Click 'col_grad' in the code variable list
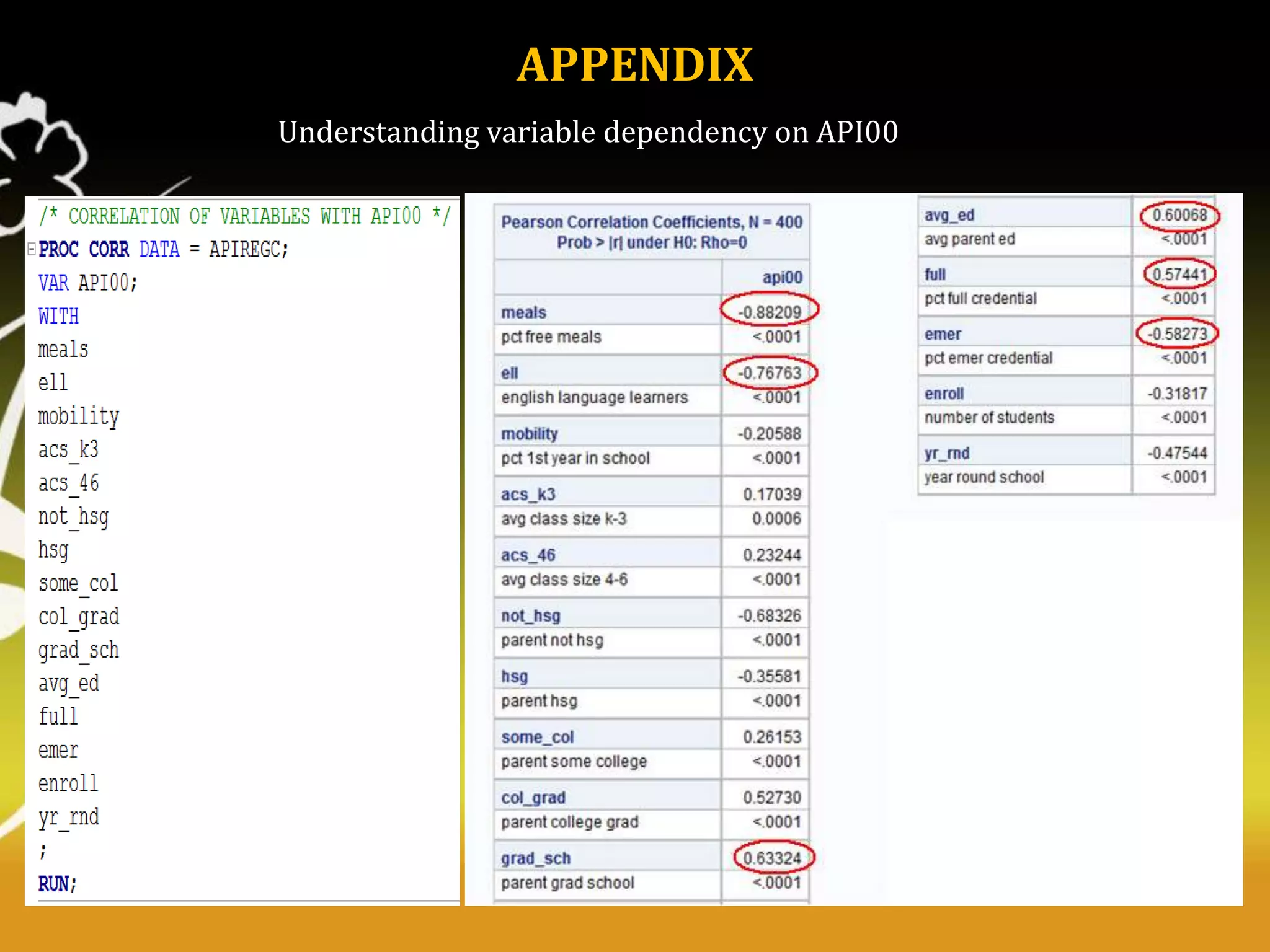 78,617
